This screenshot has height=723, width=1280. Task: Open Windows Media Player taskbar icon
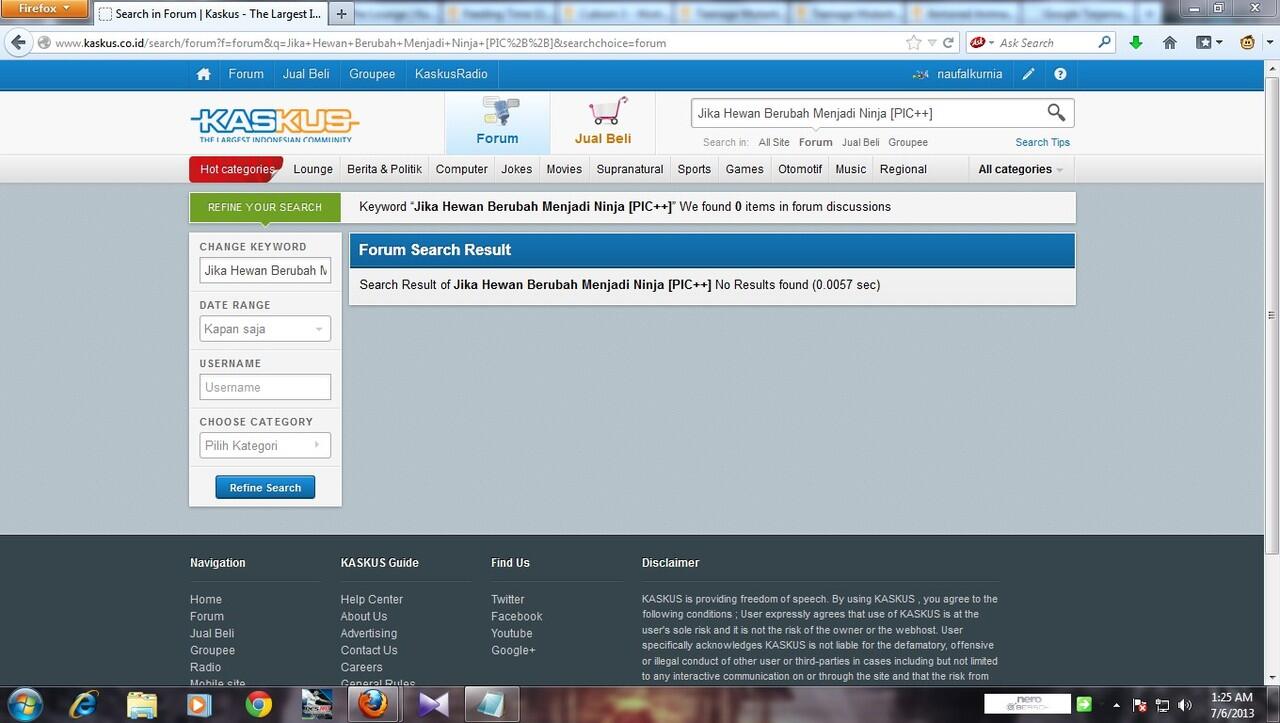click(x=200, y=704)
